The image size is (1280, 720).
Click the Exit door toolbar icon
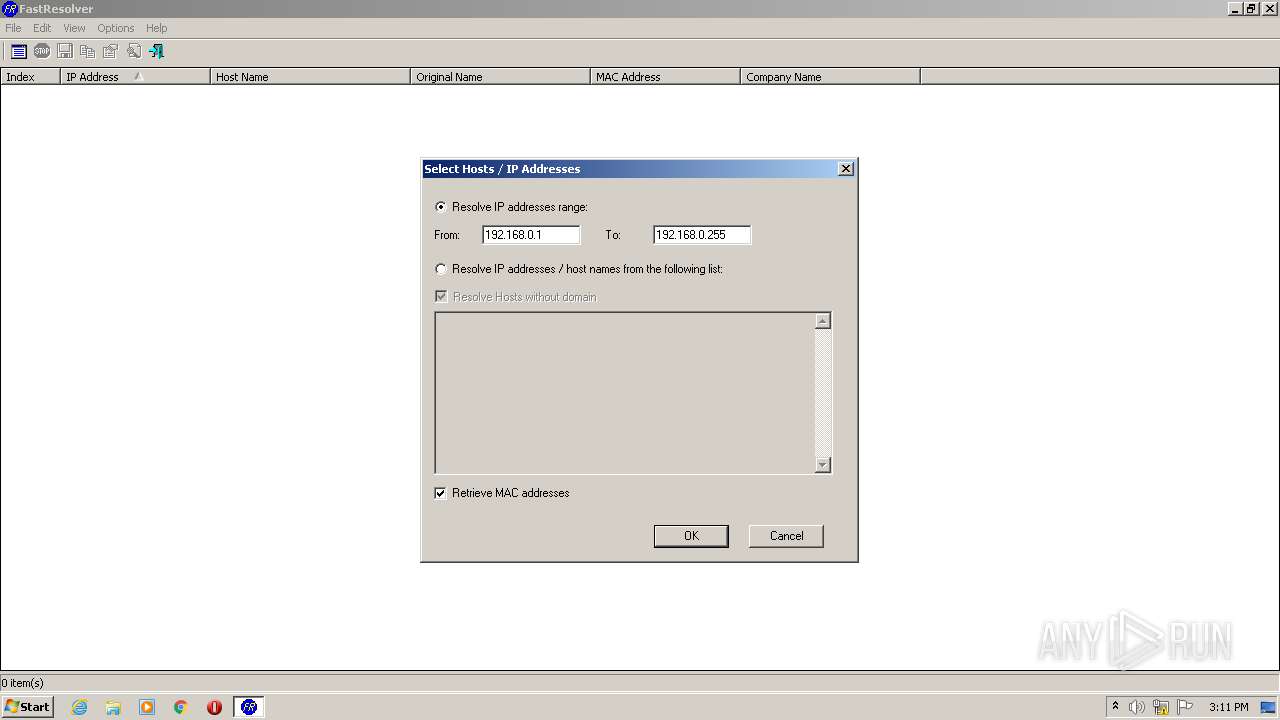156,51
